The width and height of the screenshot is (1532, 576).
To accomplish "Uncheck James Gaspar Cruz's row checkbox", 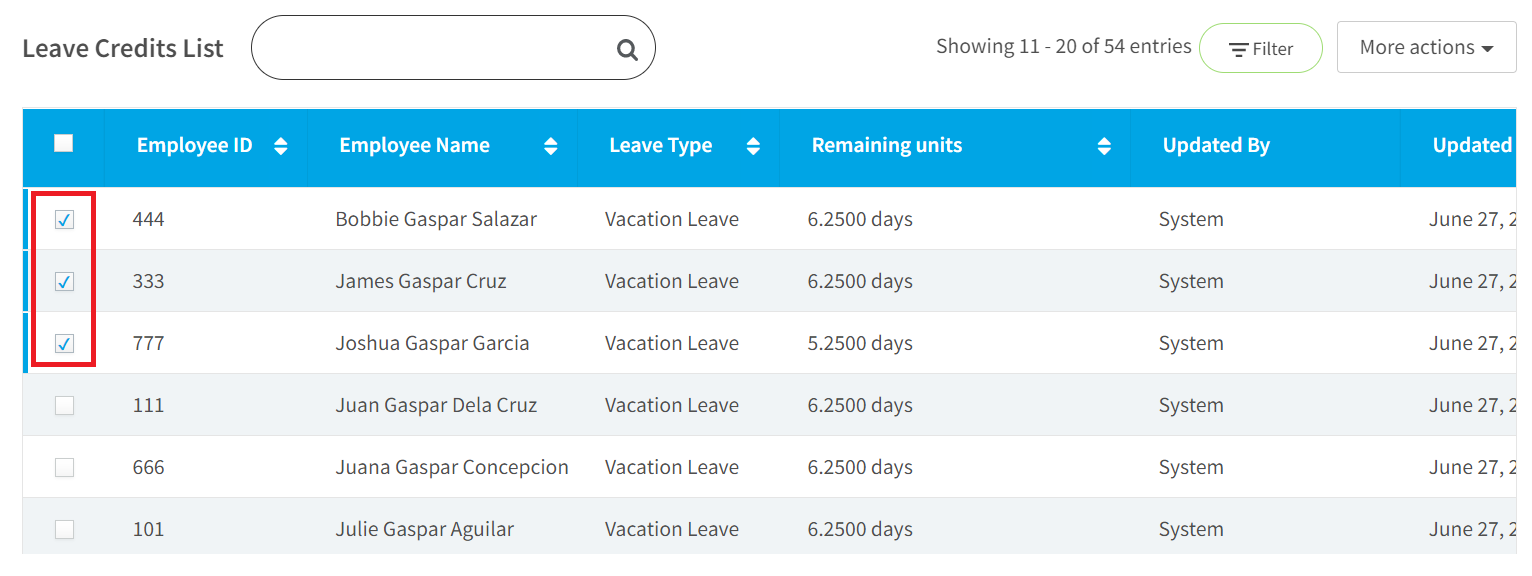I will click(x=64, y=281).
